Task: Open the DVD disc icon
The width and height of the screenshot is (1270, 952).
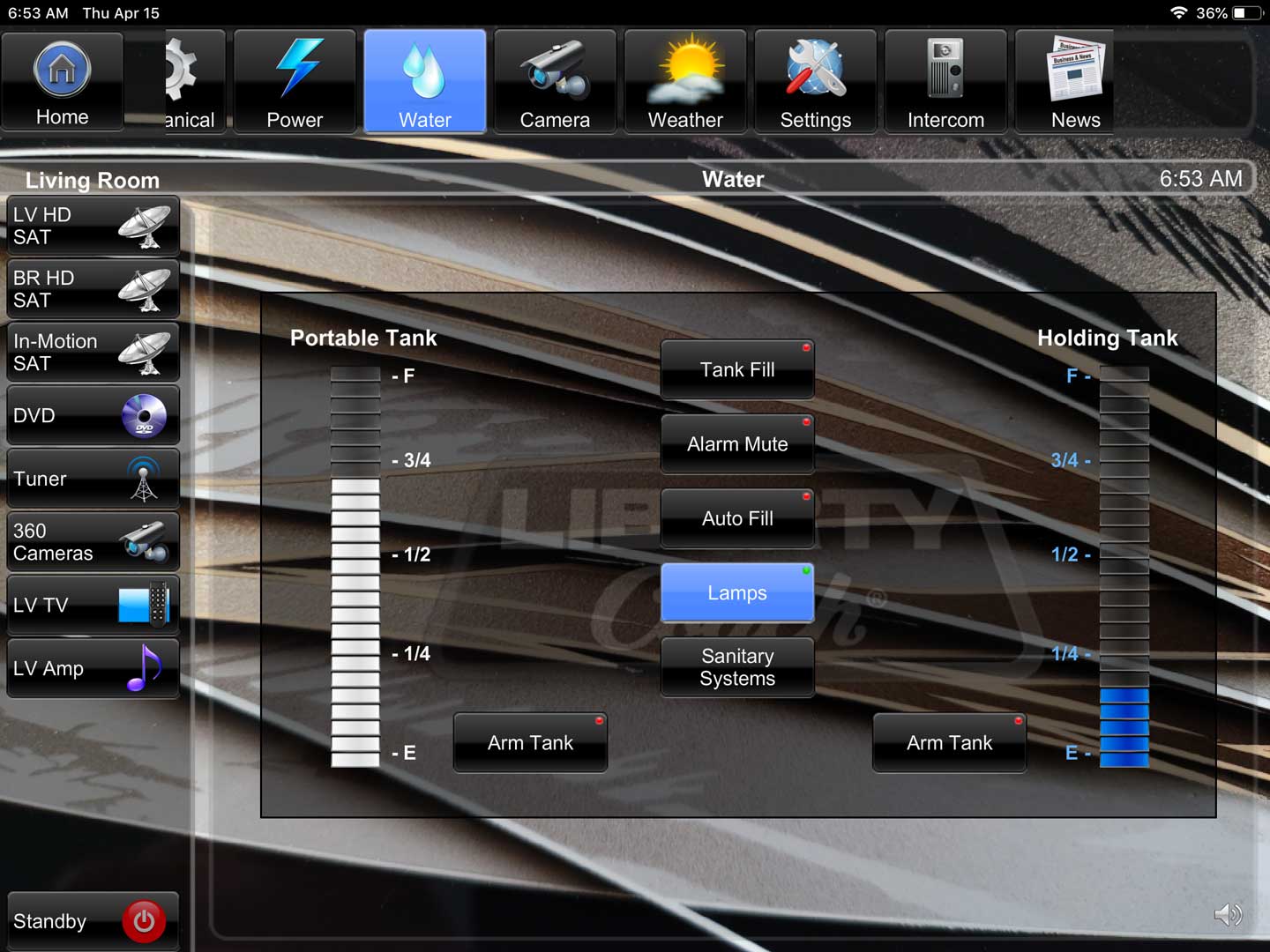Action: pos(93,415)
